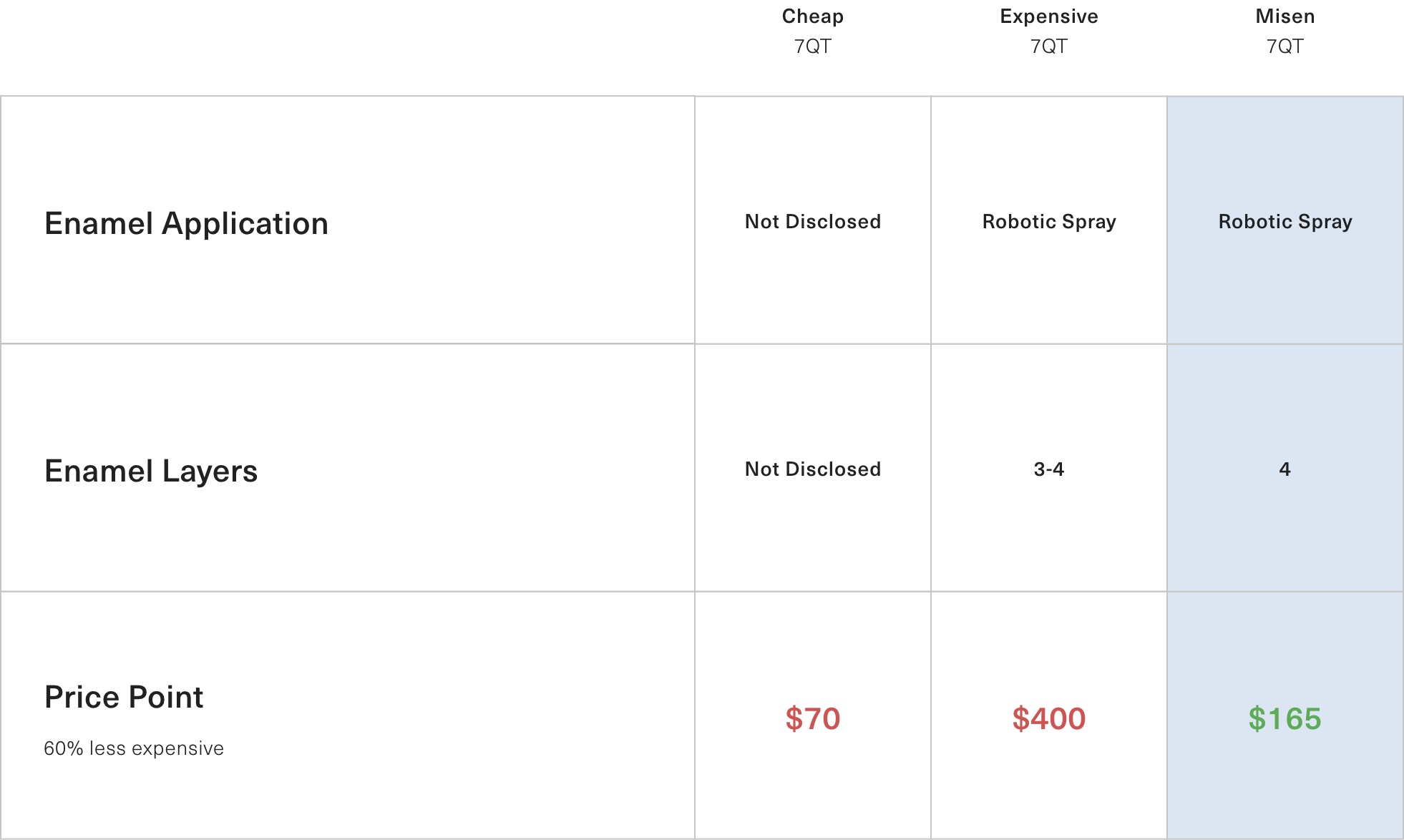Viewport: 1404px width, 840px height.
Task: Click the Misen 7QT column header
Action: [1284, 31]
